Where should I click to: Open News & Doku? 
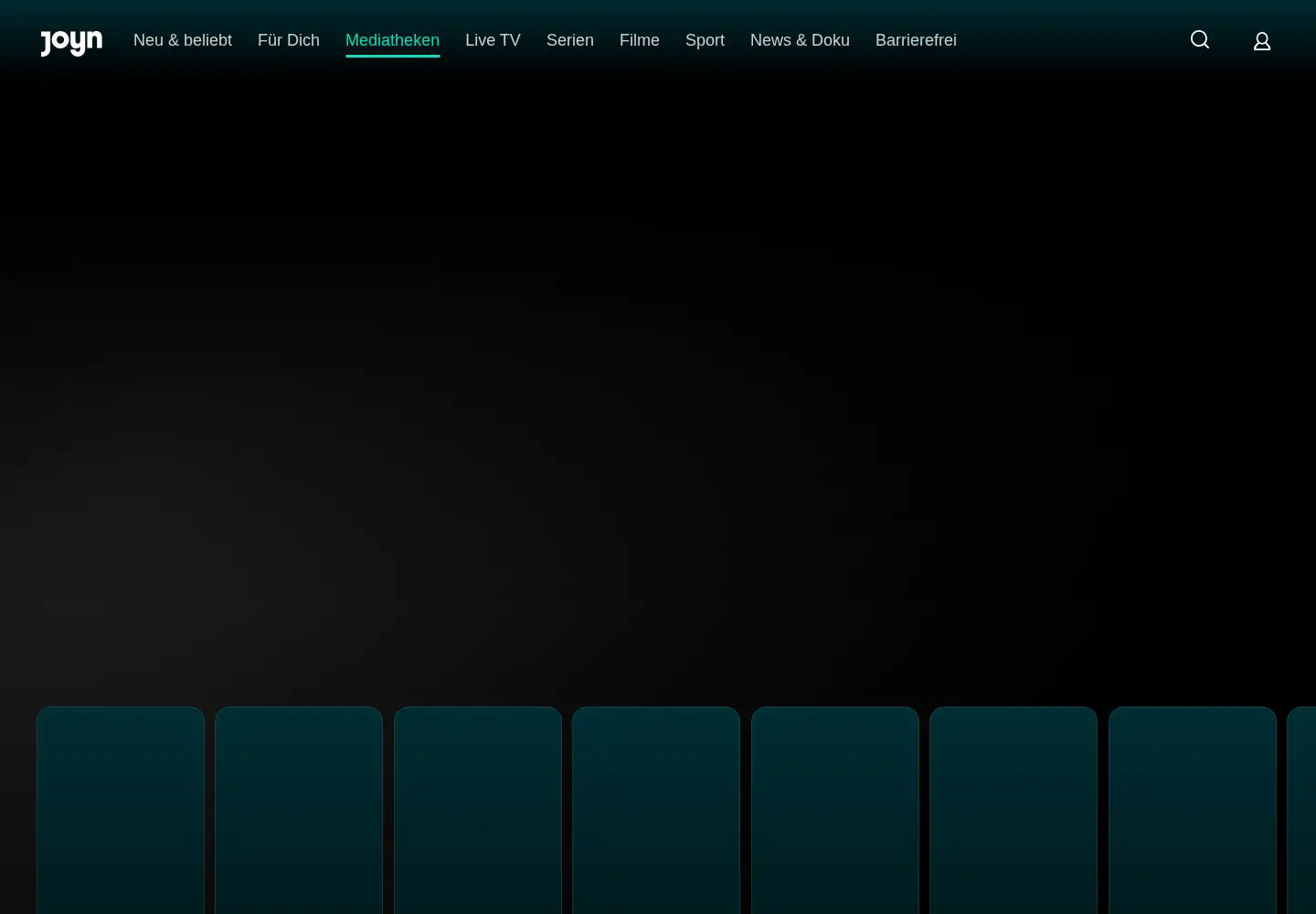tap(800, 40)
